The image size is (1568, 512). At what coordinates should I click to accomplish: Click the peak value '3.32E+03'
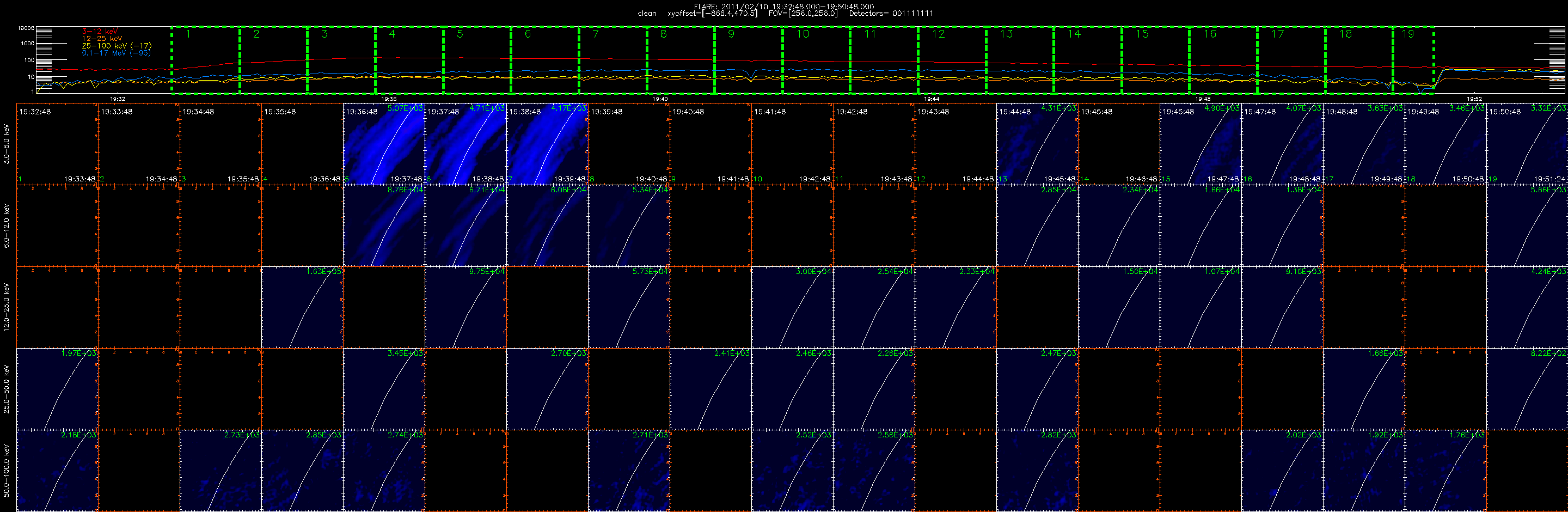click(x=1548, y=108)
